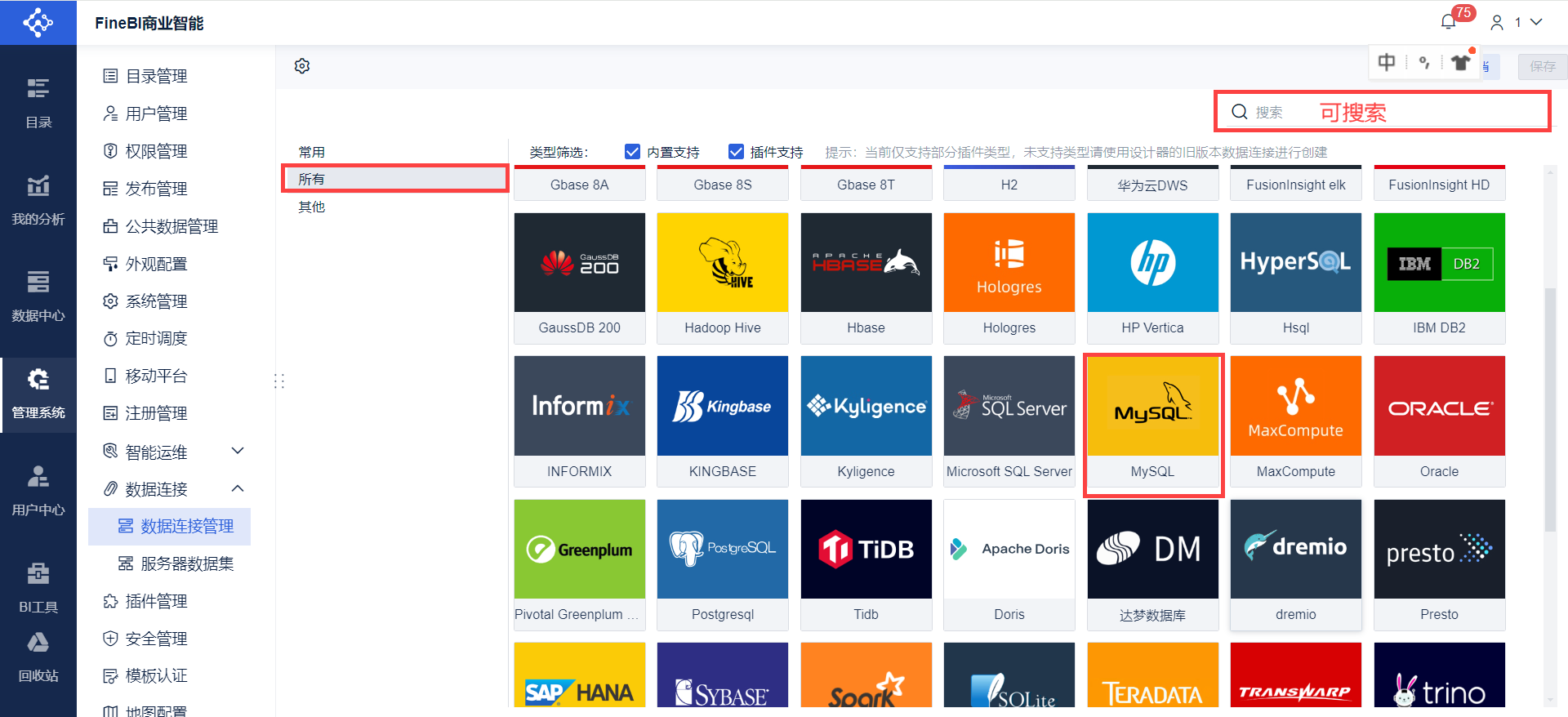Viewport: 1568px width, 717px height.
Task: Show the 所有 connection category
Action: point(395,179)
